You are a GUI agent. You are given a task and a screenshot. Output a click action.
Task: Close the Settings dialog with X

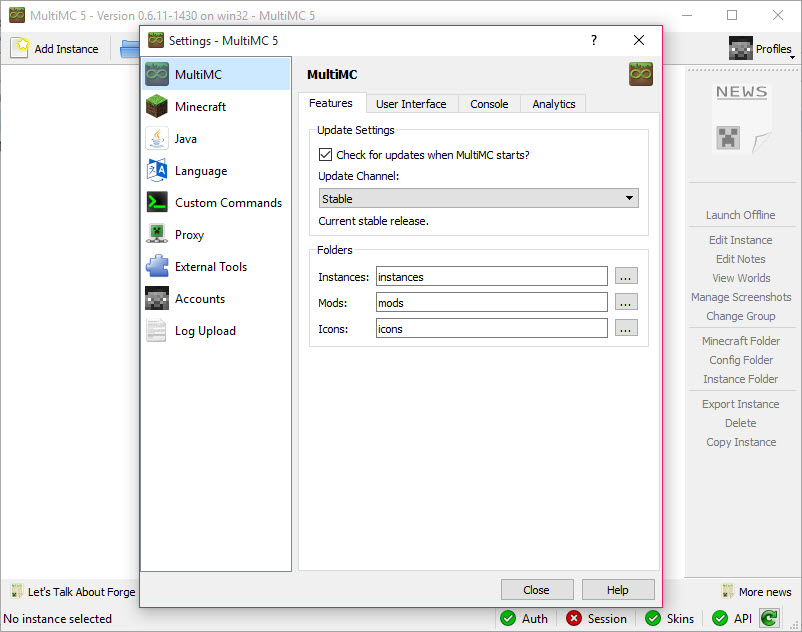coord(638,40)
